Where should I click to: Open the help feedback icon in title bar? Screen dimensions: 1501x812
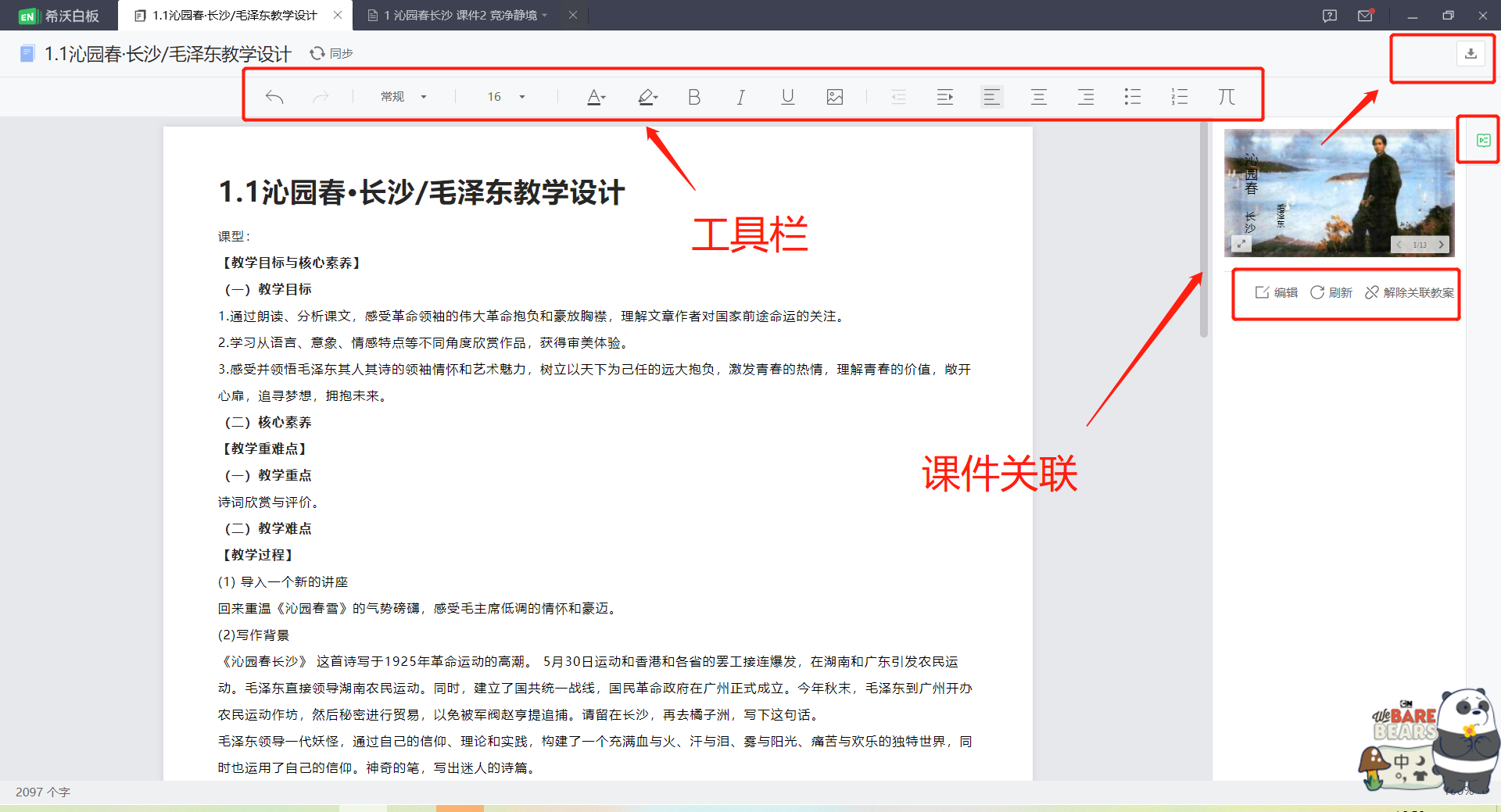coord(1330,16)
